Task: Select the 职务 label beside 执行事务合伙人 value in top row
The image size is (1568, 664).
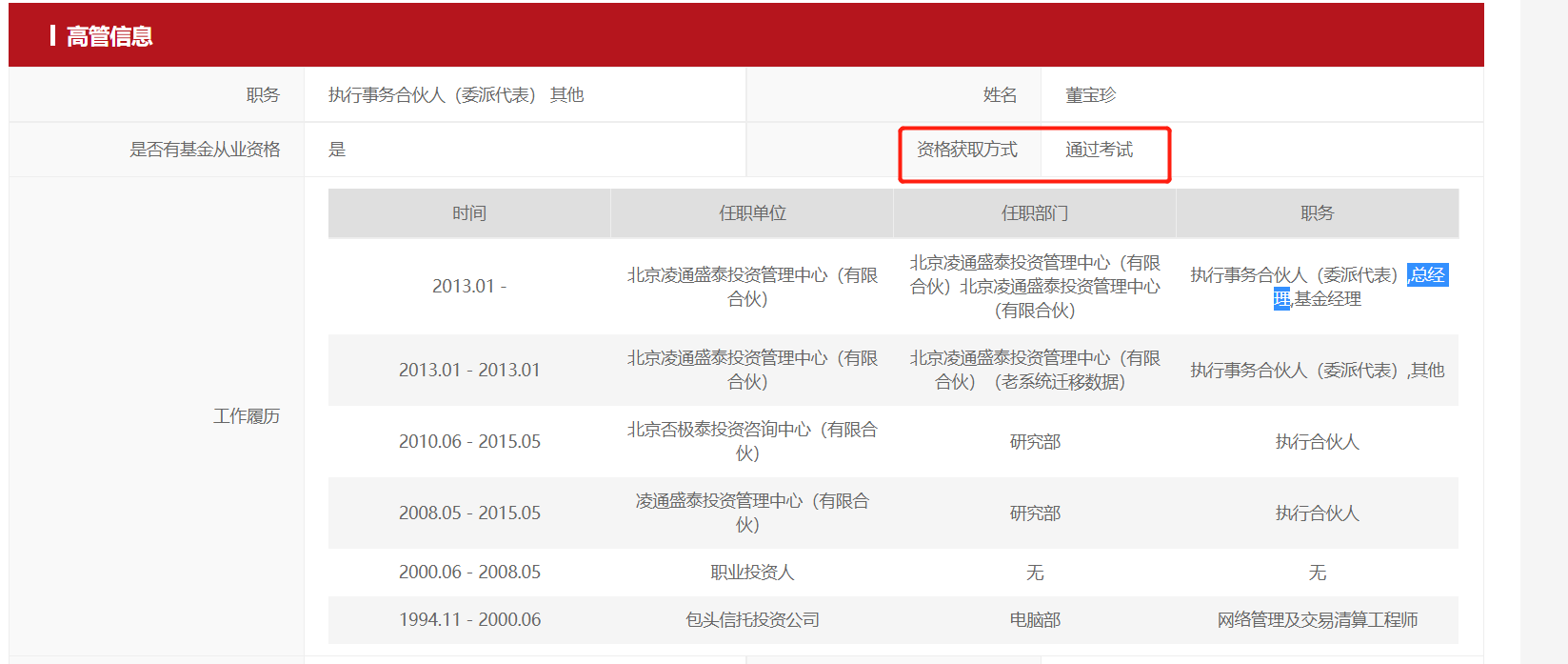Action: 263,95
